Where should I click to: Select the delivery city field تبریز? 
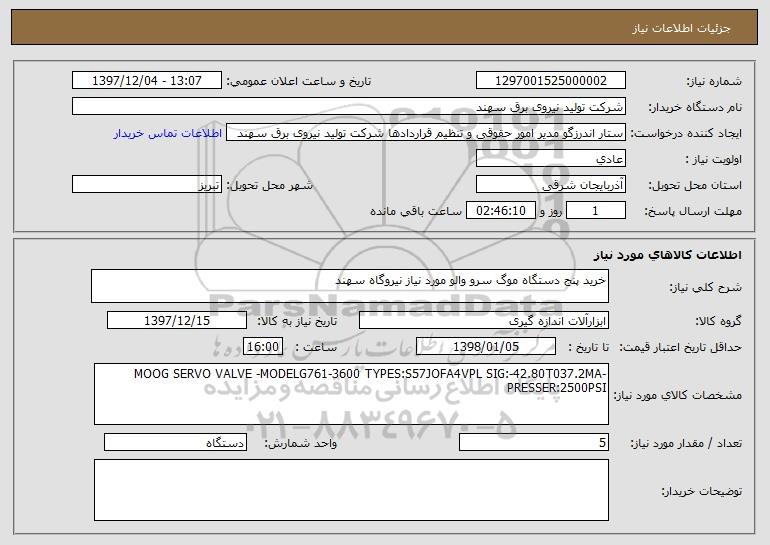147,185
